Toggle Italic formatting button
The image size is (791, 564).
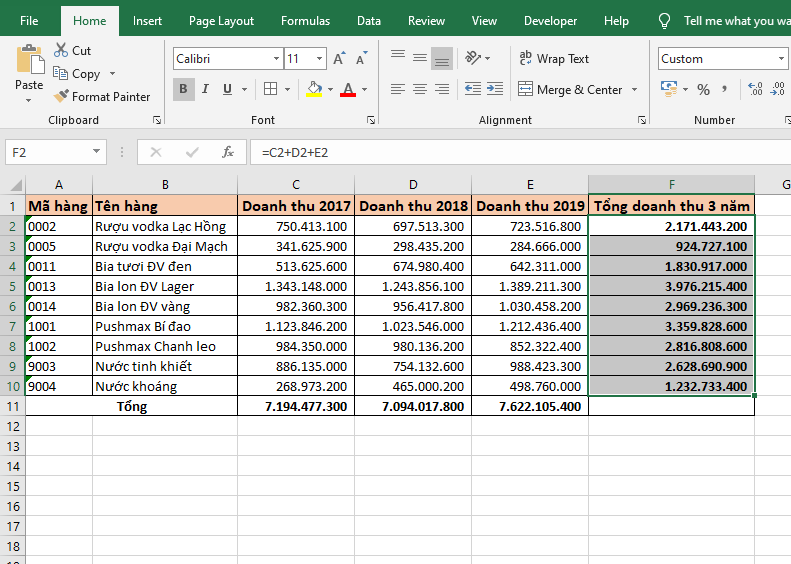(206, 90)
